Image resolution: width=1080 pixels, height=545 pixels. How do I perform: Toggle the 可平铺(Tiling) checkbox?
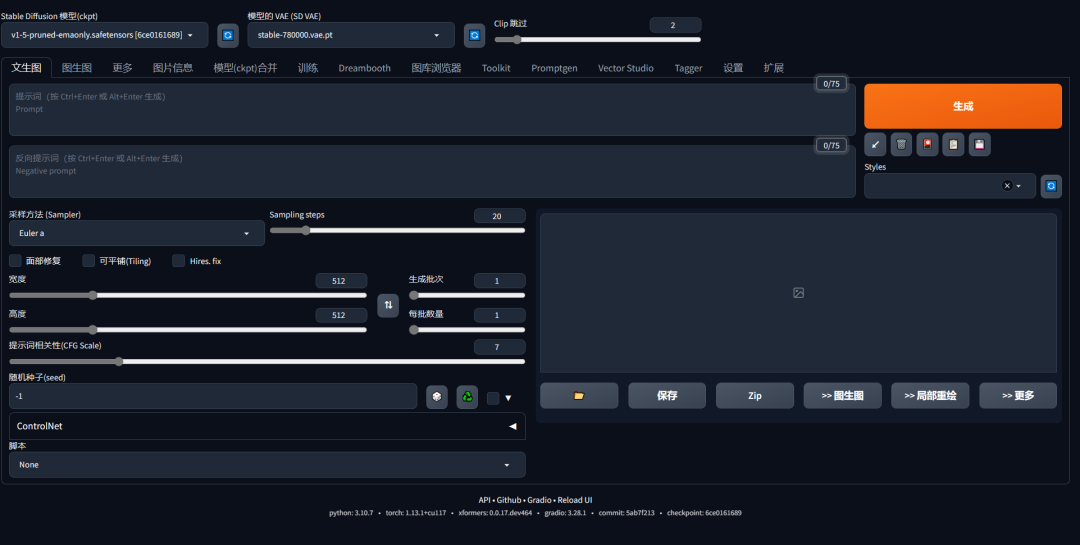pos(88,260)
